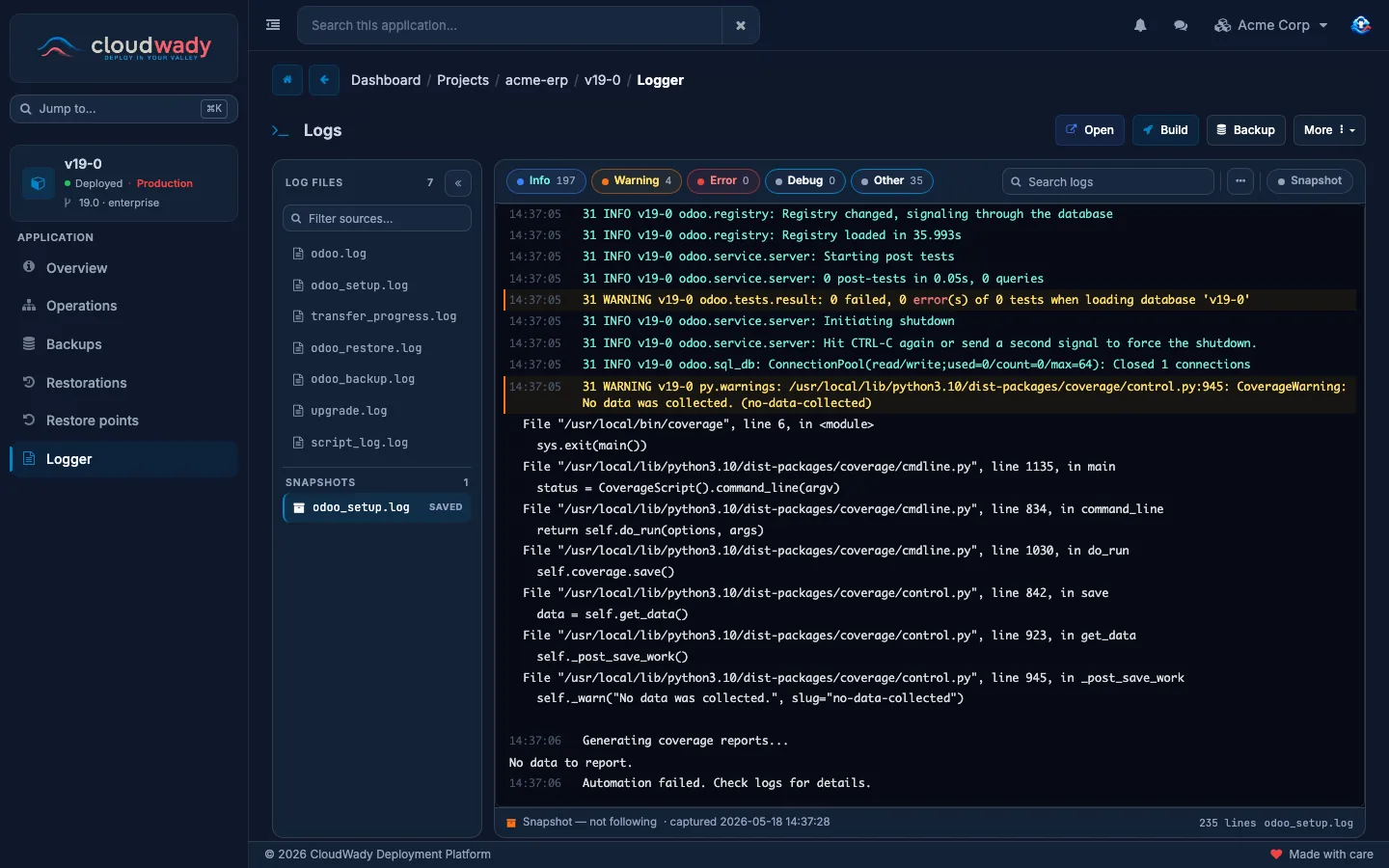Viewport: 1389px width, 868px height.
Task: Toggle the Warning 4 log level filter
Action: coord(637,181)
